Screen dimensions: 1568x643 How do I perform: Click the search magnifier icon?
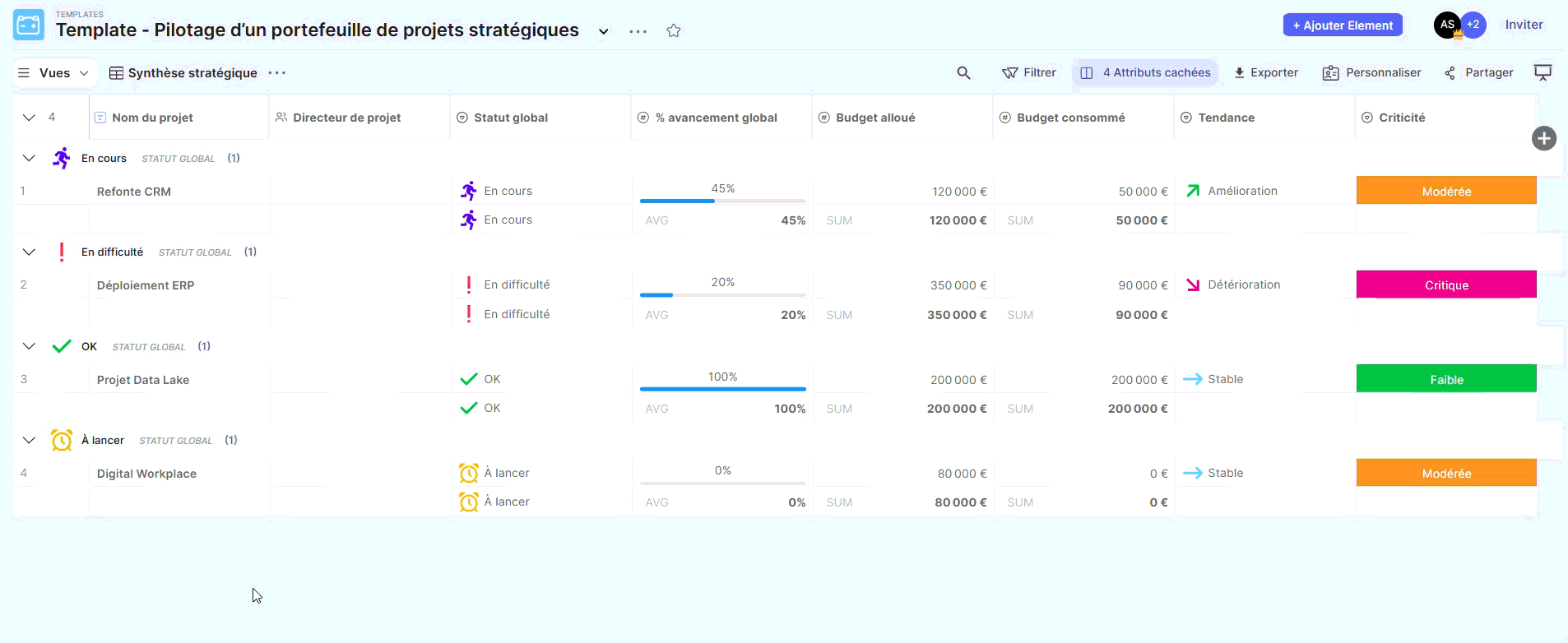tap(963, 73)
